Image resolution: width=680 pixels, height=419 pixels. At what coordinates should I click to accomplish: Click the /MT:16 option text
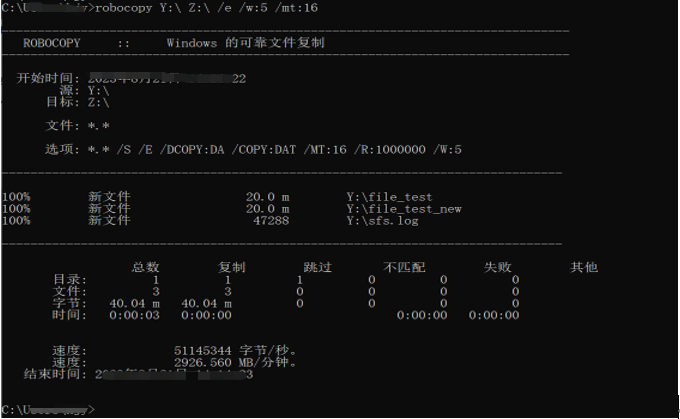click(325, 150)
